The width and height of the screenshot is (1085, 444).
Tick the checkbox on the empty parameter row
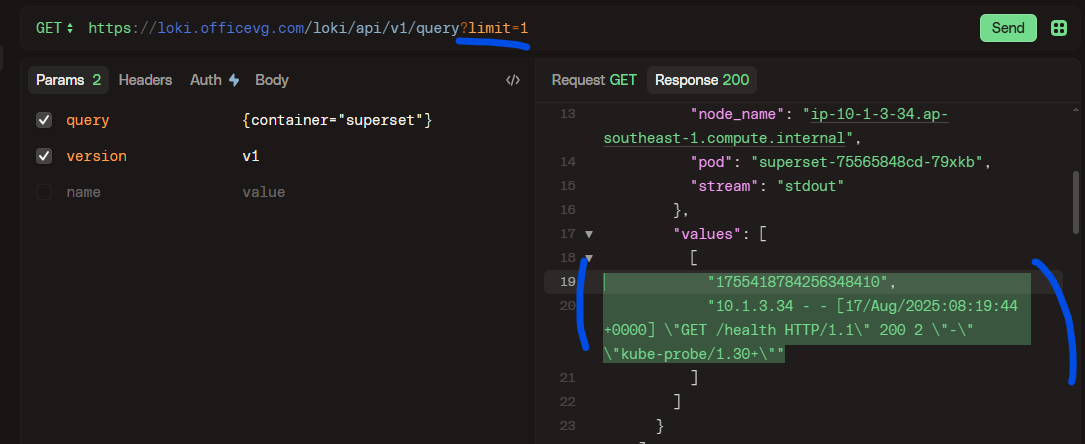[44, 192]
